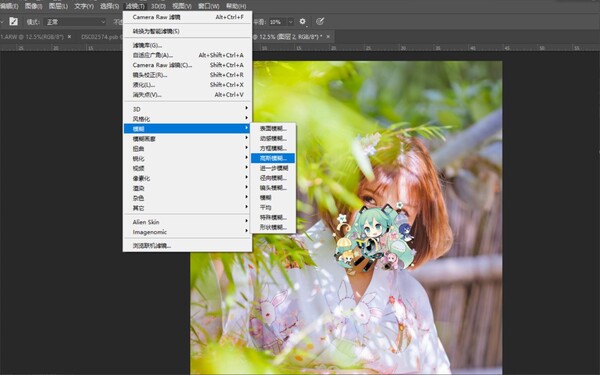Expand the 平滑 10% value dropdown
This screenshot has height=375, width=600.
[290, 22]
